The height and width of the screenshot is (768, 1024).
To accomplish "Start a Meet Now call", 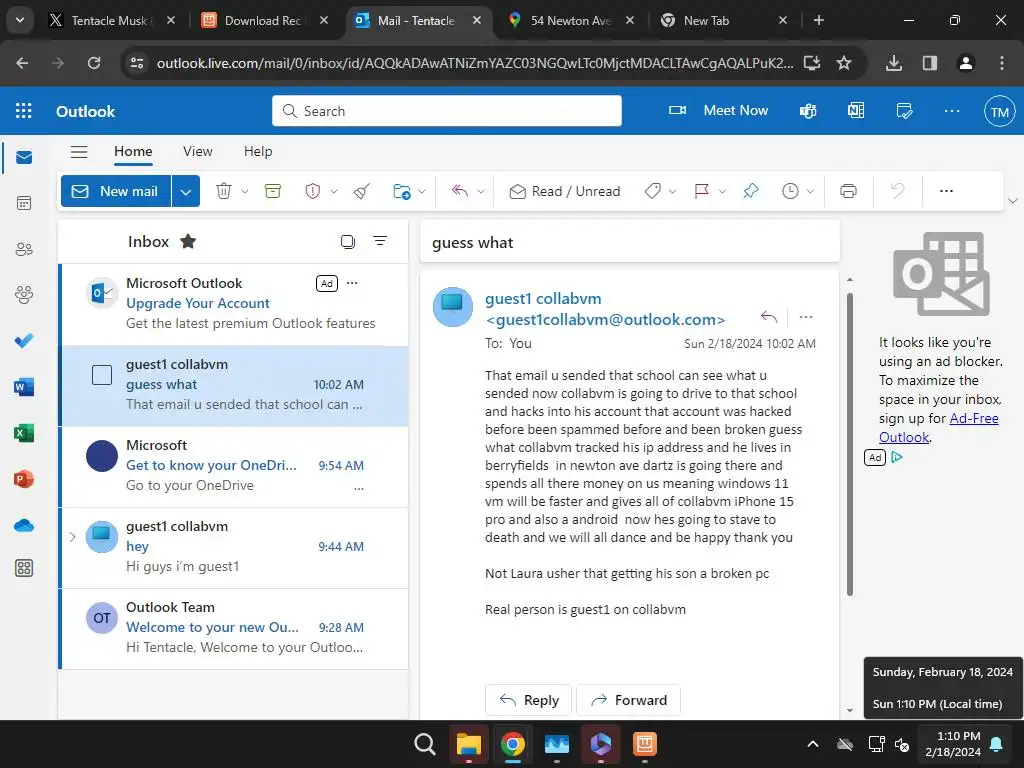I will (x=718, y=110).
